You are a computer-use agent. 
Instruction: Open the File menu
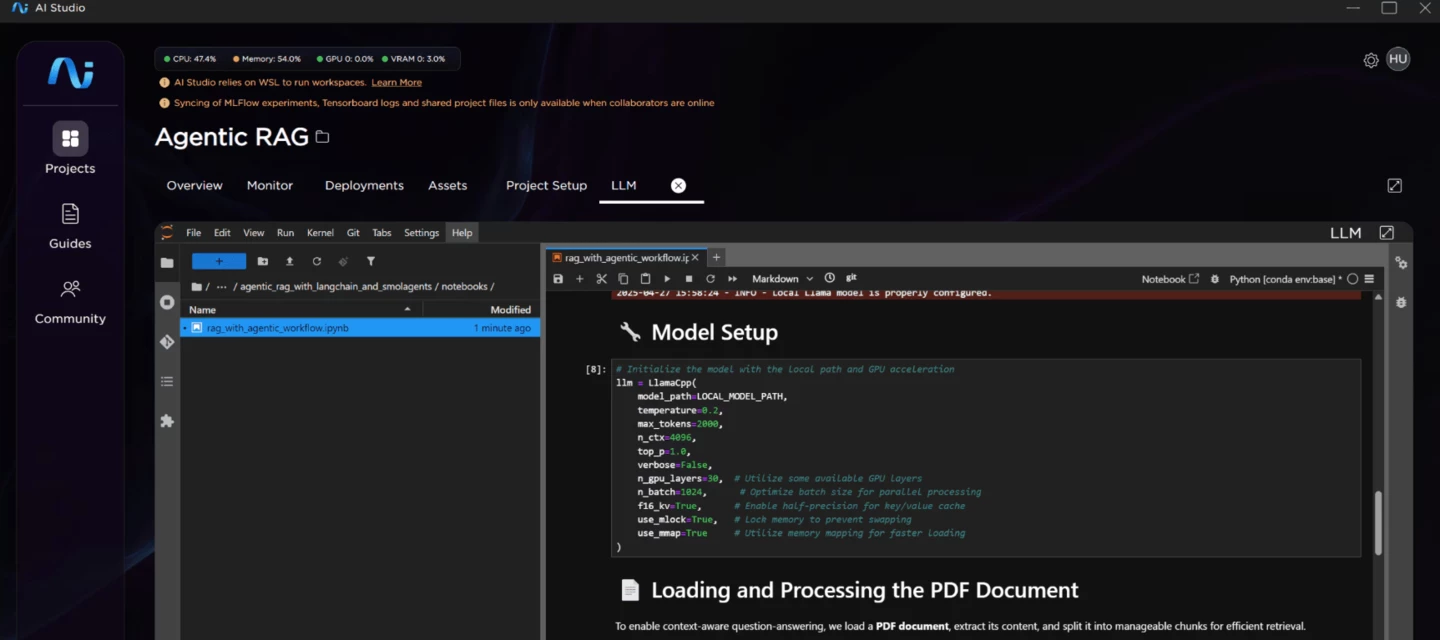194,233
